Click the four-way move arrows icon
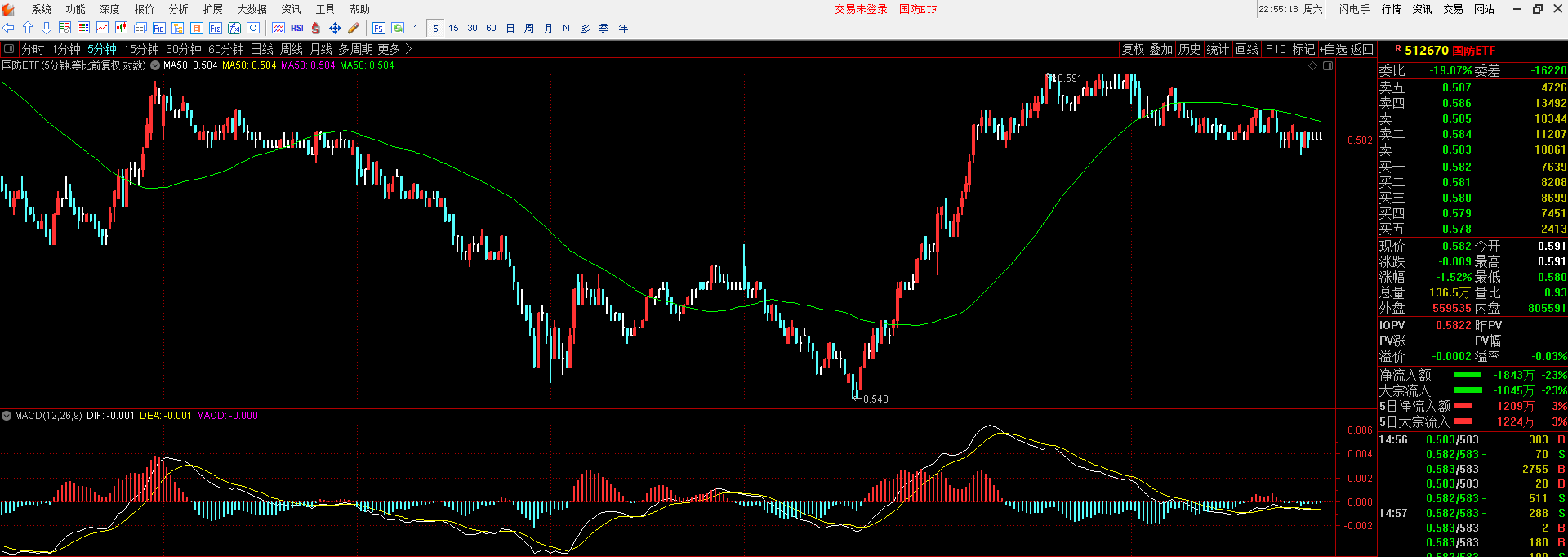Viewport: 1568px width, 557px height. (x=335, y=28)
